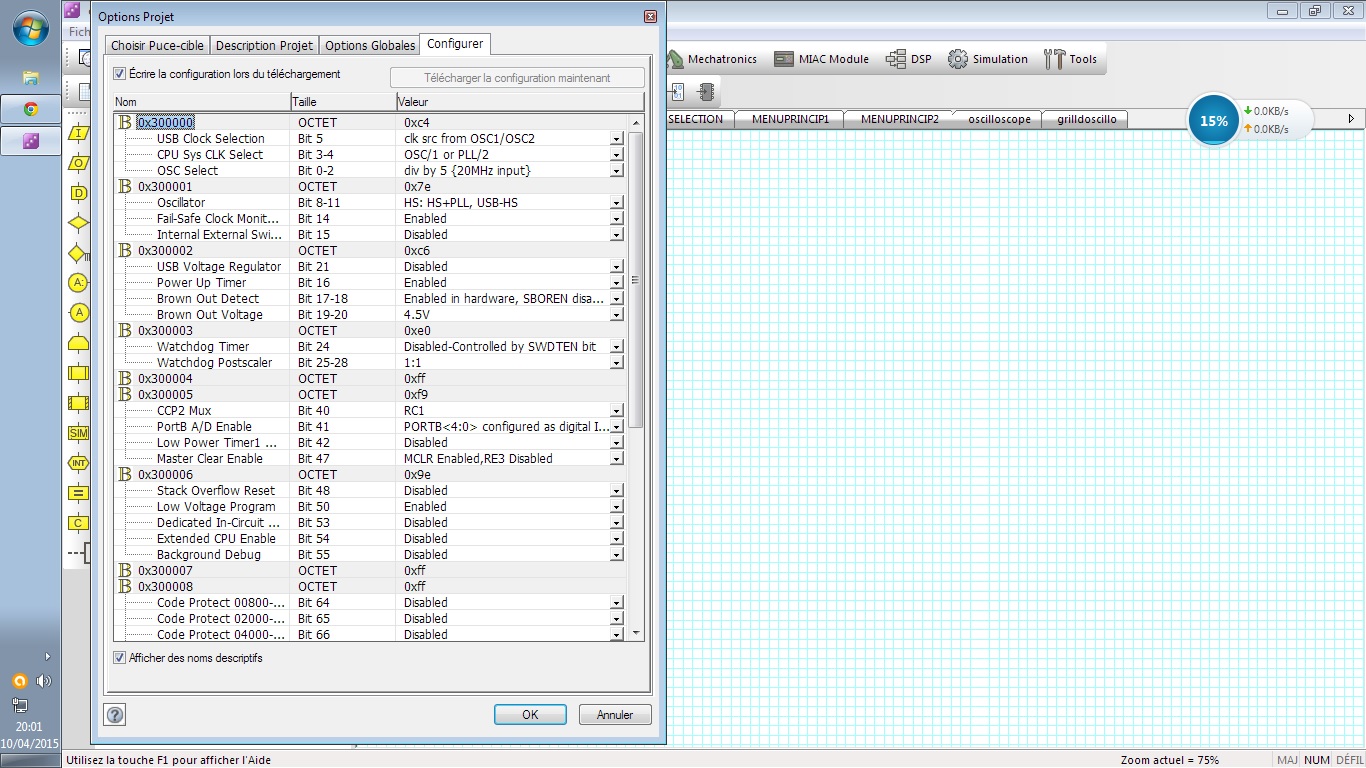1366x768 pixels.
Task: Open the grilldoscillo flowchart tab
Action: point(1086,119)
